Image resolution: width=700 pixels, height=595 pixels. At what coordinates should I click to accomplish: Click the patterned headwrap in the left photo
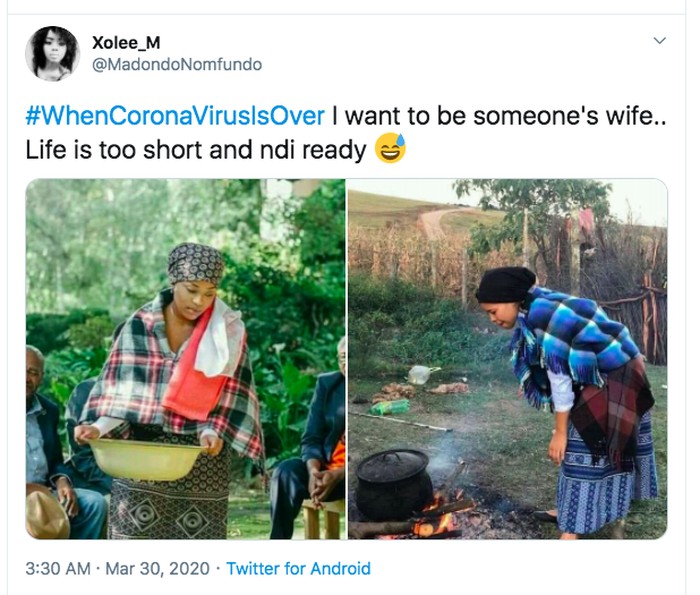[x=195, y=264]
